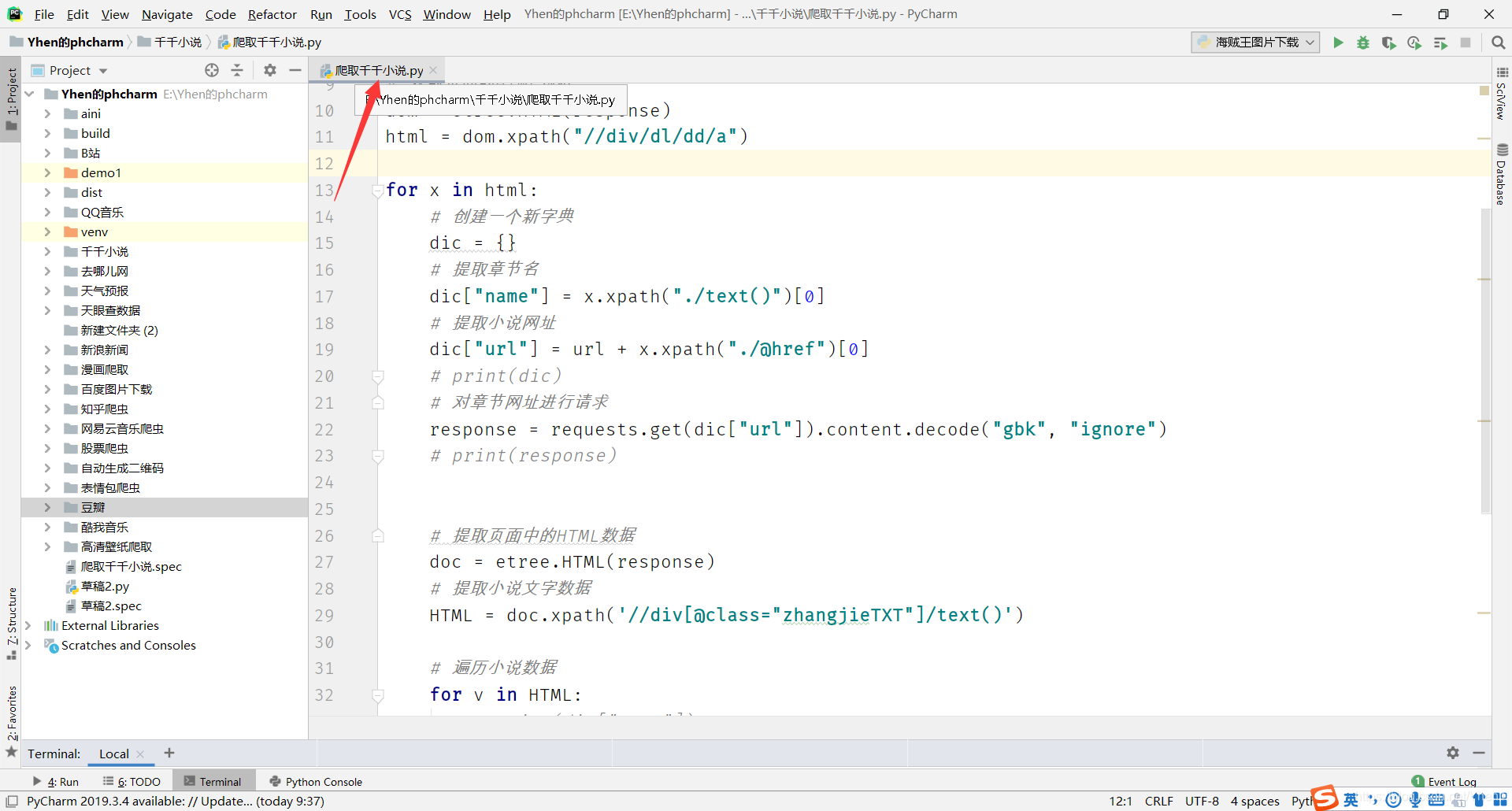Click 12:1 cursor position indicator
1512x811 pixels.
[1121, 801]
